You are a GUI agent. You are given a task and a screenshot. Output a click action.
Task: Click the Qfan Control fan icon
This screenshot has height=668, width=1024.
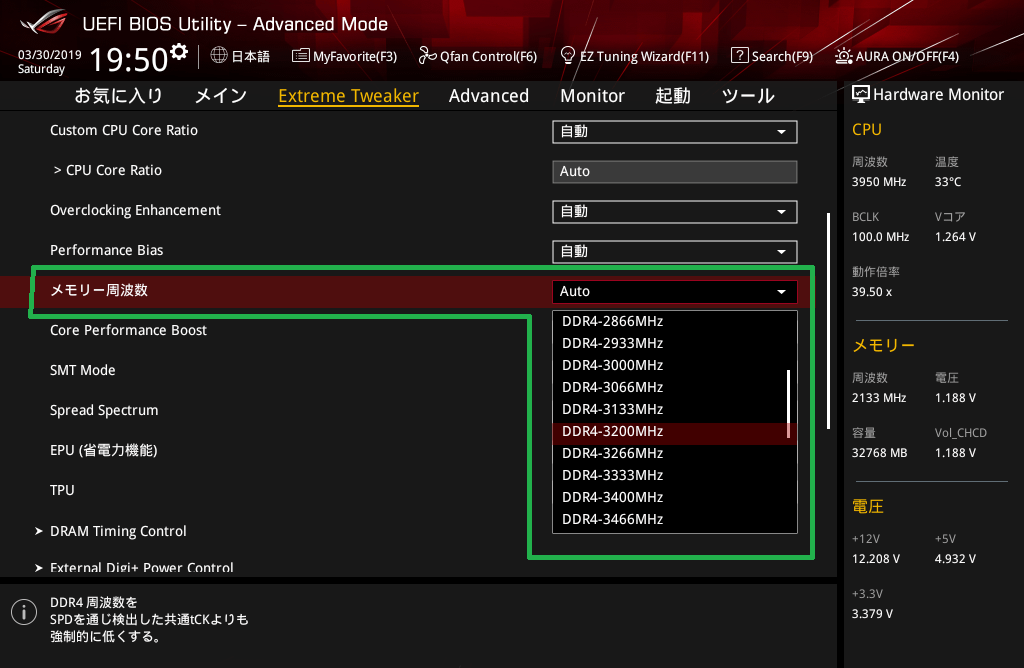click(427, 56)
